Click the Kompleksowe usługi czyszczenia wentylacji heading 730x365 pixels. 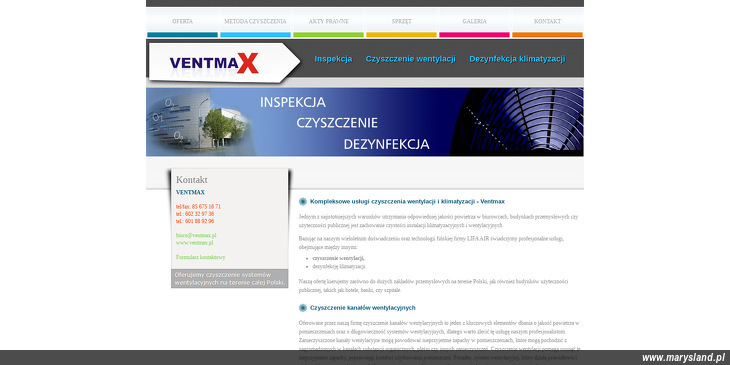point(407,202)
